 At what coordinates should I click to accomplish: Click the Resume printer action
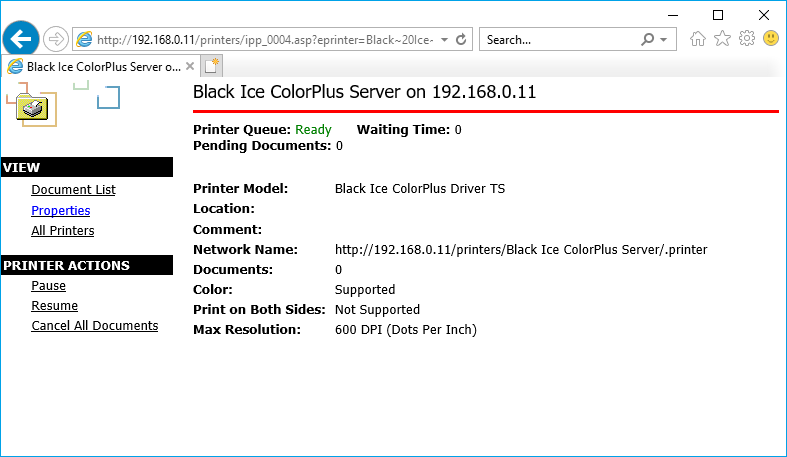55,306
